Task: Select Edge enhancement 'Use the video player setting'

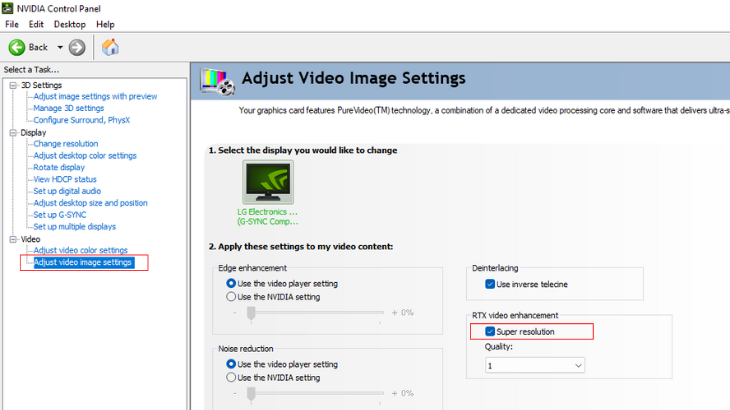Action: pos(231,283)
